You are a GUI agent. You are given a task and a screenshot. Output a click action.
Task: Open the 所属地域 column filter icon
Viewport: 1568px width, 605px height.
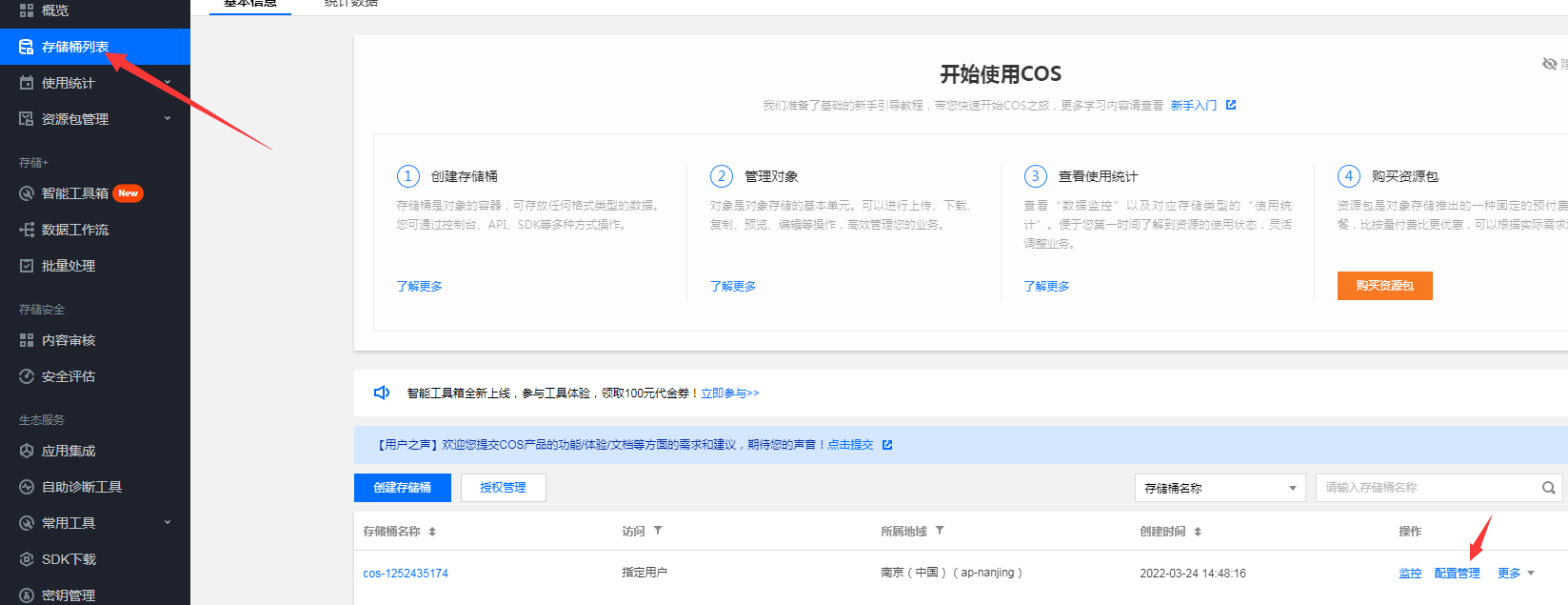coord(940,531)
